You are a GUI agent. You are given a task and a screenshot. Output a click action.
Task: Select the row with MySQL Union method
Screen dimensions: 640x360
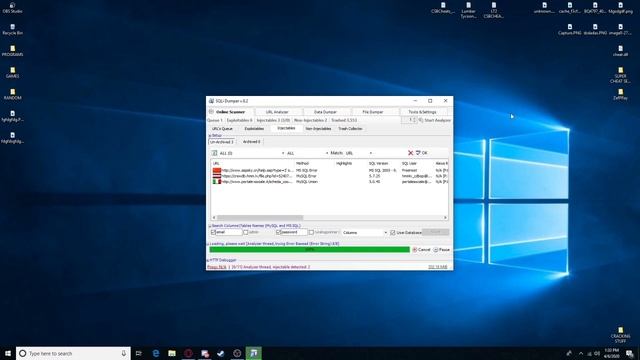(330, 182)
